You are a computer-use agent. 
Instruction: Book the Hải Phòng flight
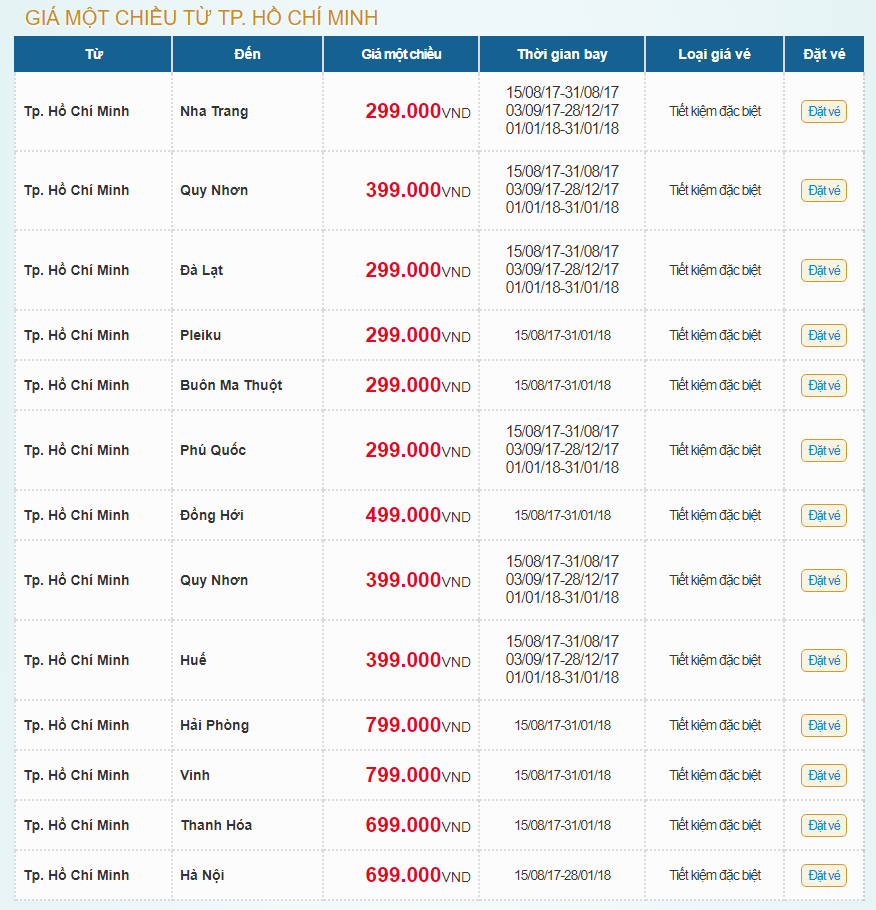[x=823, y=725]
